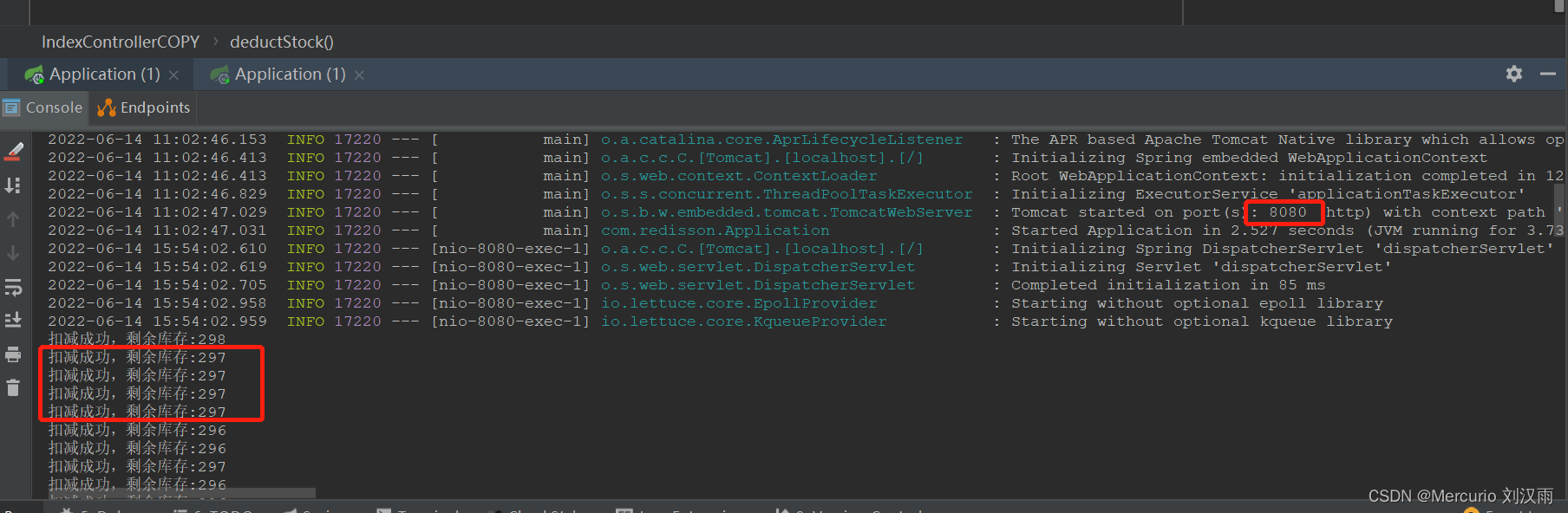Click timestamp 11:02:47.031 in the log

pyautogui.click(x=210, y=231)
